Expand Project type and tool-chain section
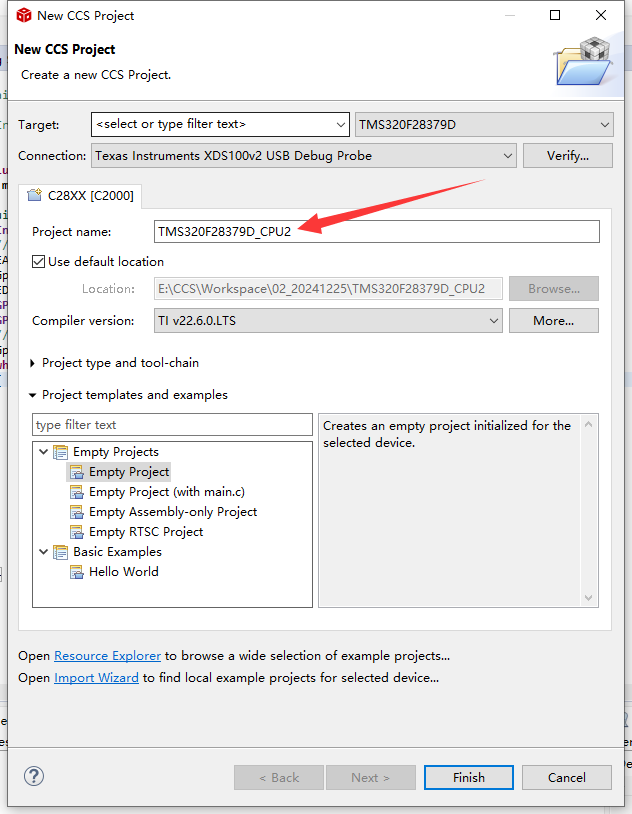The width and height of the screenshot is (632, 814). pyautogui.click(x=32, y=363)
